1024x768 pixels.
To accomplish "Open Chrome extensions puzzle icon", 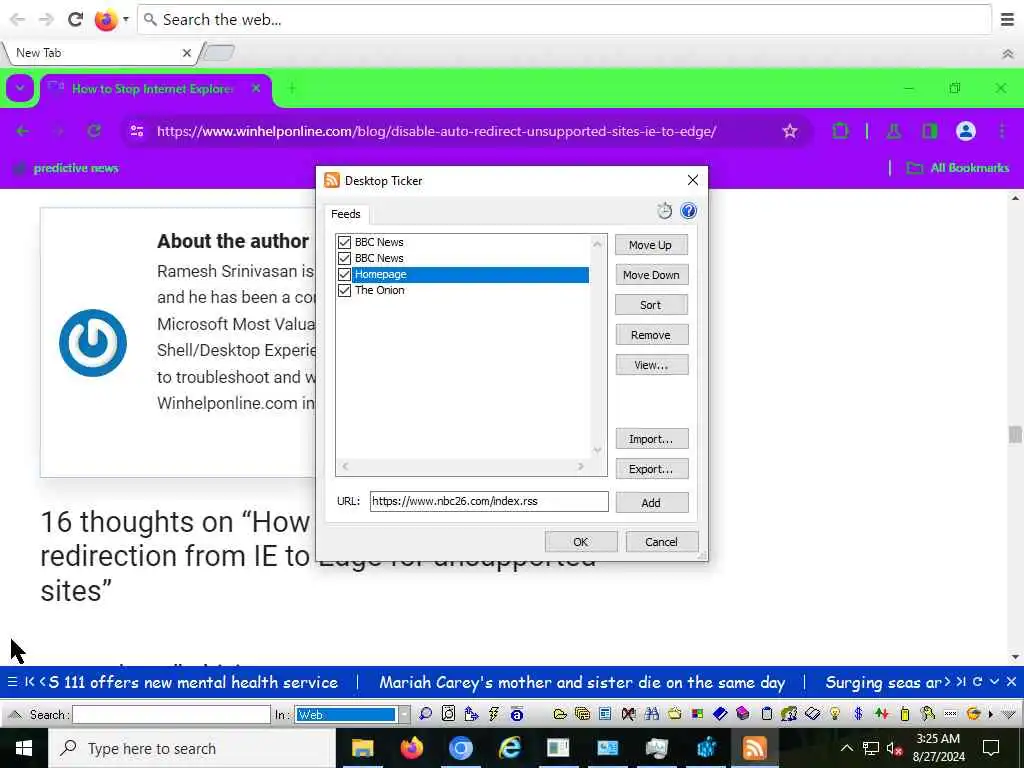I will tap(840, 131).
